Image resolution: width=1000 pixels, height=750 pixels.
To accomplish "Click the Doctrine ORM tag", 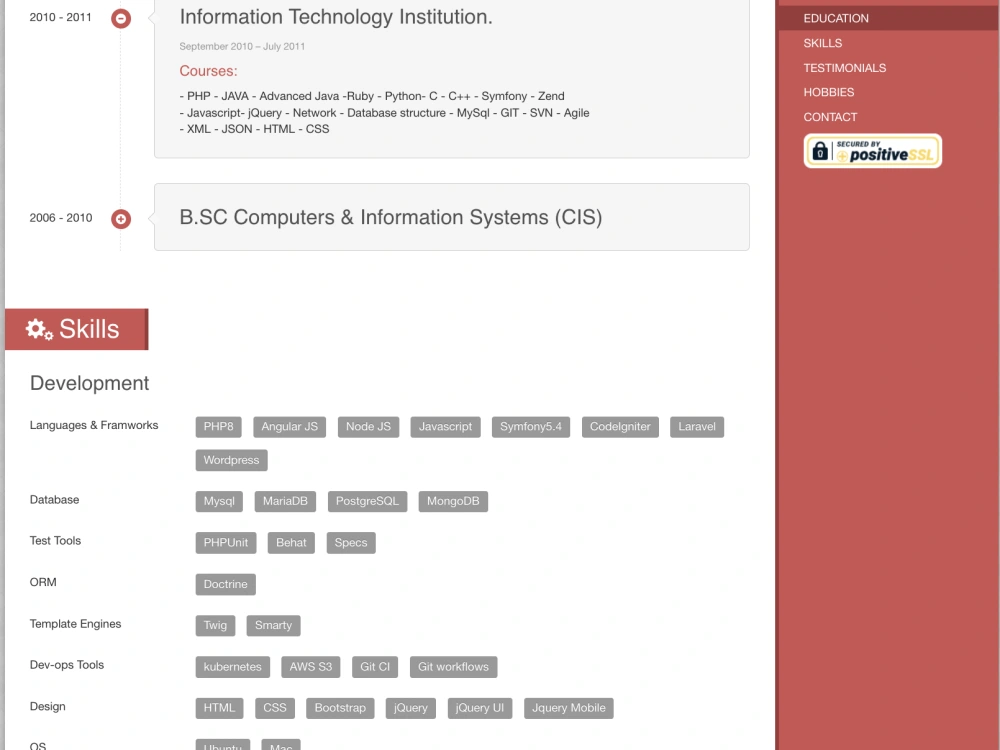I will [x=225, y=584].
